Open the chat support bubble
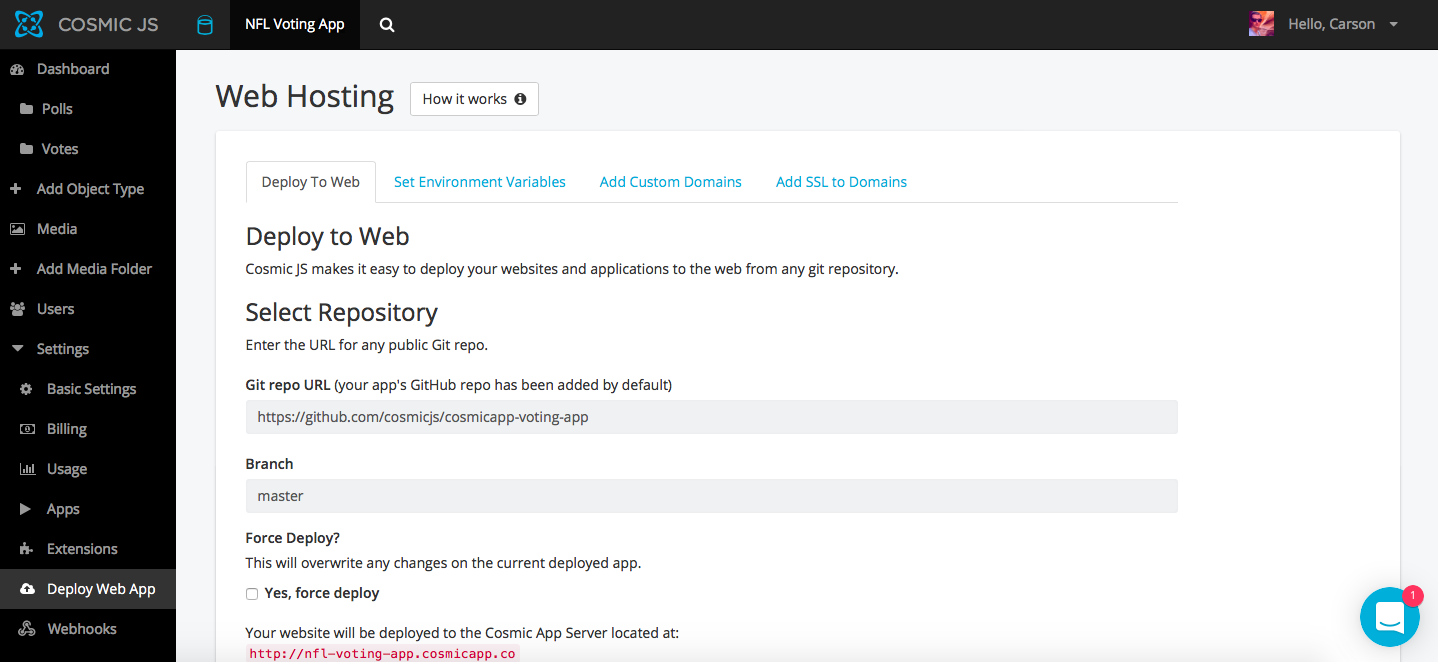1438x662 pixels. tap(1390, 617)
